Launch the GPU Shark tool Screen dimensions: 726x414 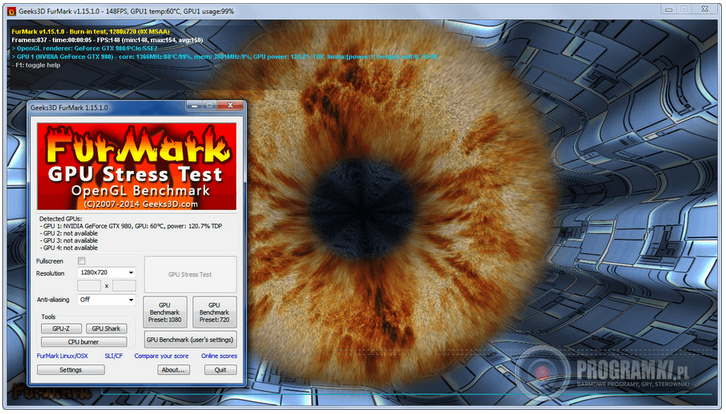click(106, 329)
